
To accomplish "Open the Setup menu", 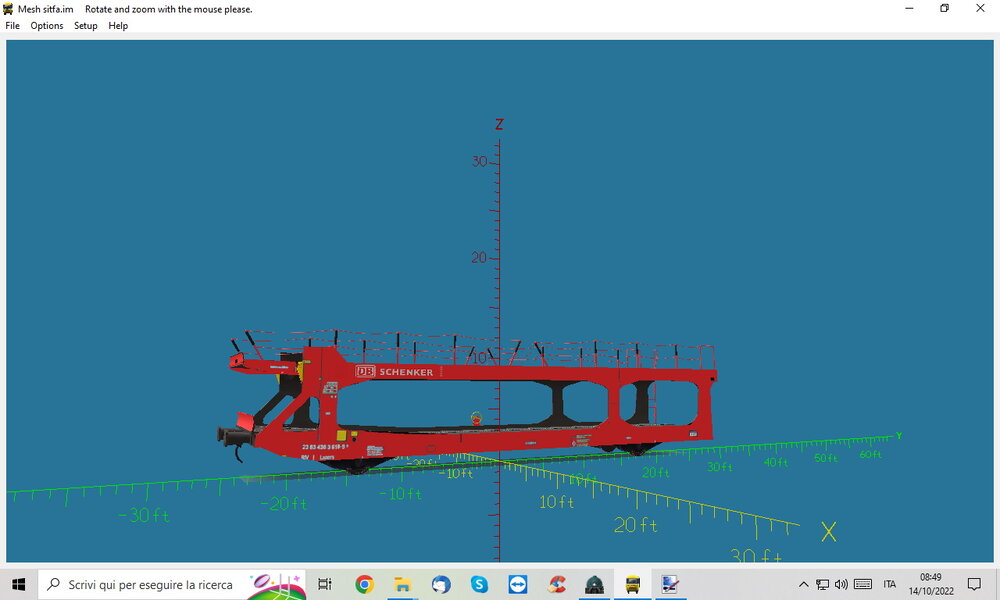I will click(x=85, y=26).
